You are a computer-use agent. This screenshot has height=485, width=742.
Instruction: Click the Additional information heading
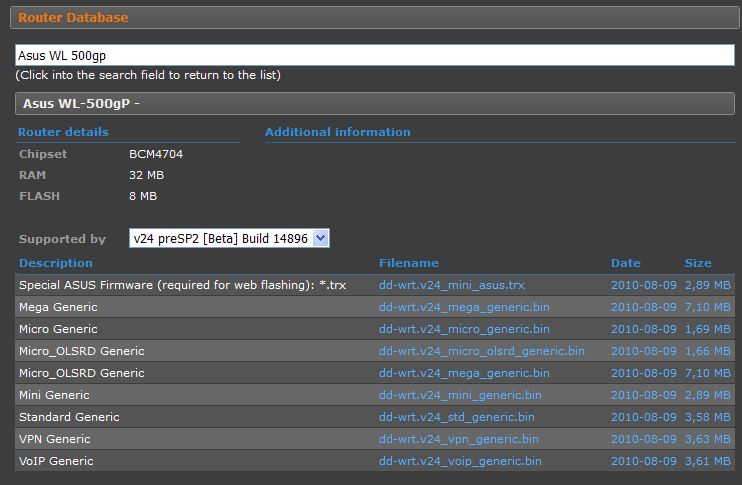pyautogui.click(x=337, y=132)
